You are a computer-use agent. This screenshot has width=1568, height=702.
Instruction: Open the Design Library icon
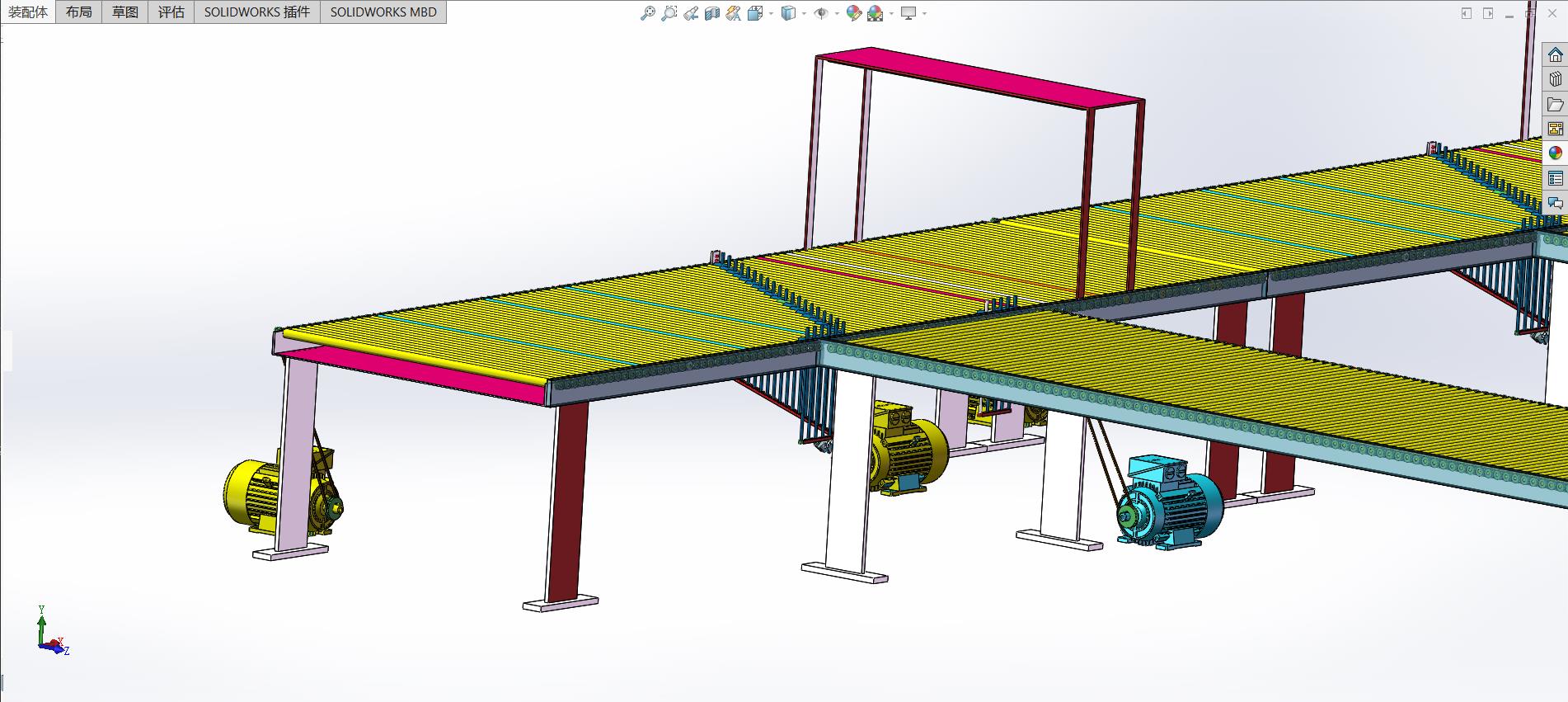[1555, 79]
